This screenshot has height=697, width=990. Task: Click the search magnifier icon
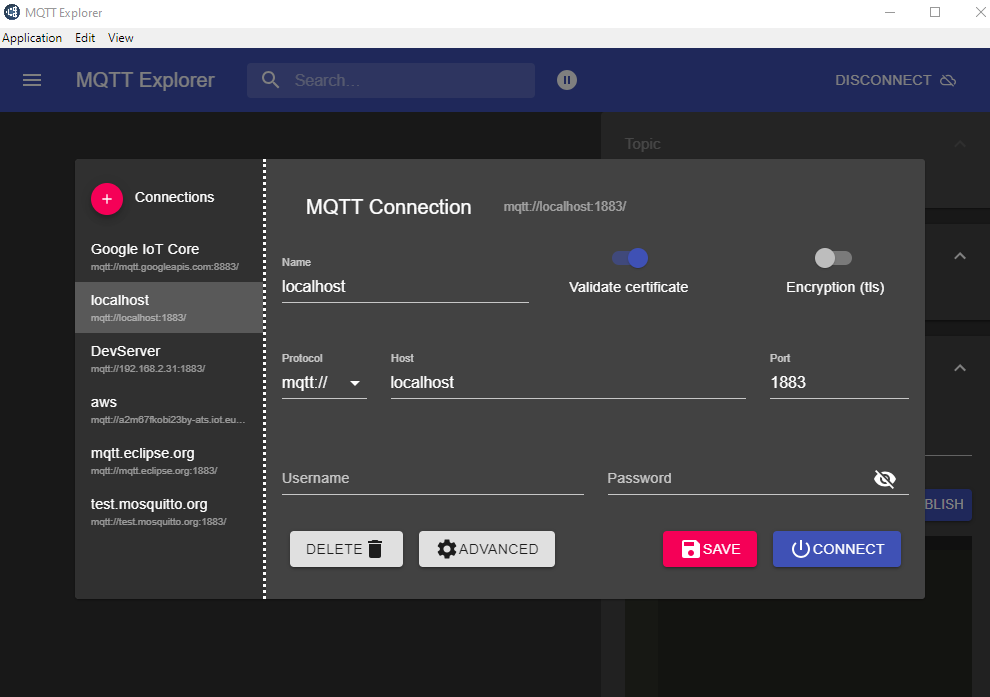coord(269,80)
